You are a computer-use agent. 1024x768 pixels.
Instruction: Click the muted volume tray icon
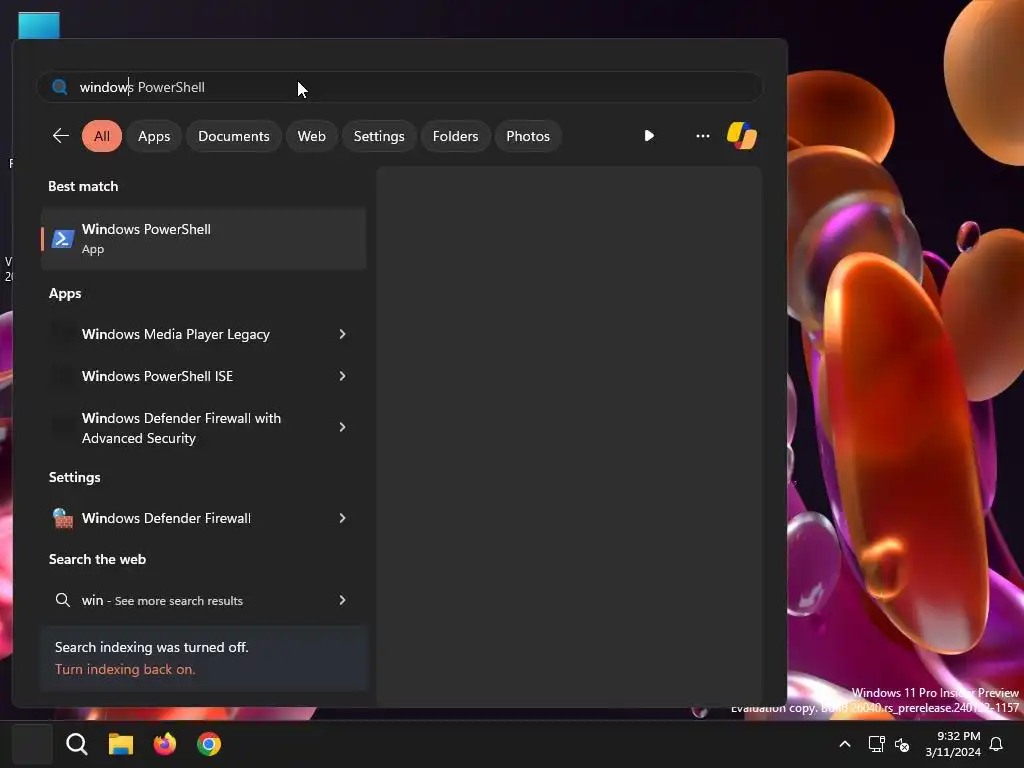click(902, 744)
